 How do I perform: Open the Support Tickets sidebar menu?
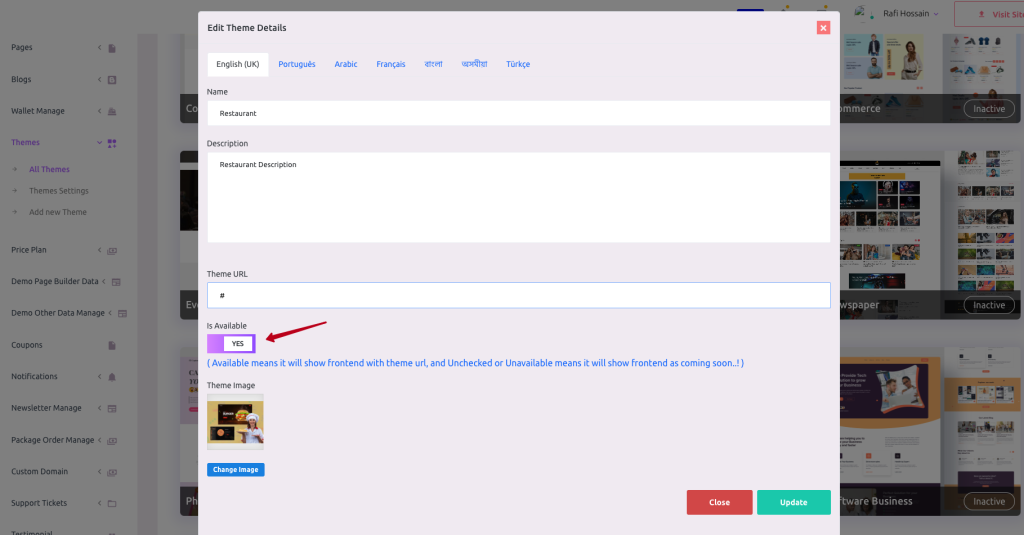[39, 503]
